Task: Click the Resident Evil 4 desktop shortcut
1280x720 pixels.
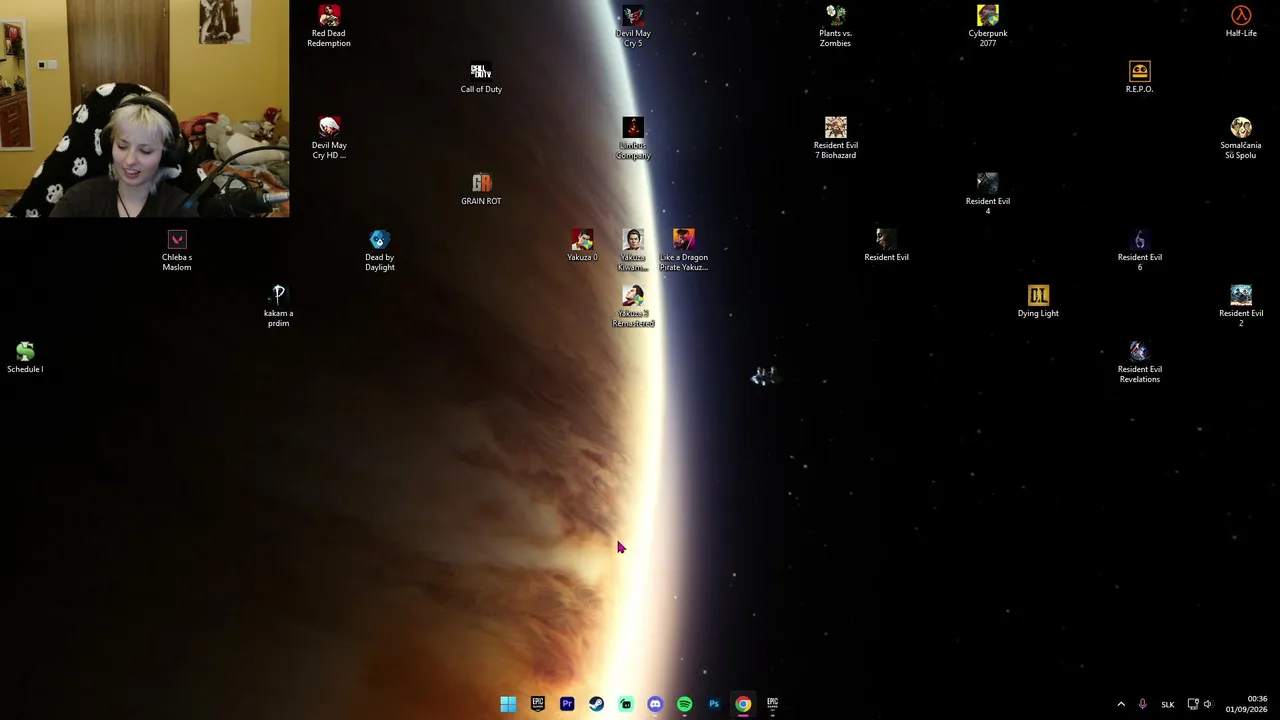Action: [x=988, y=194]
